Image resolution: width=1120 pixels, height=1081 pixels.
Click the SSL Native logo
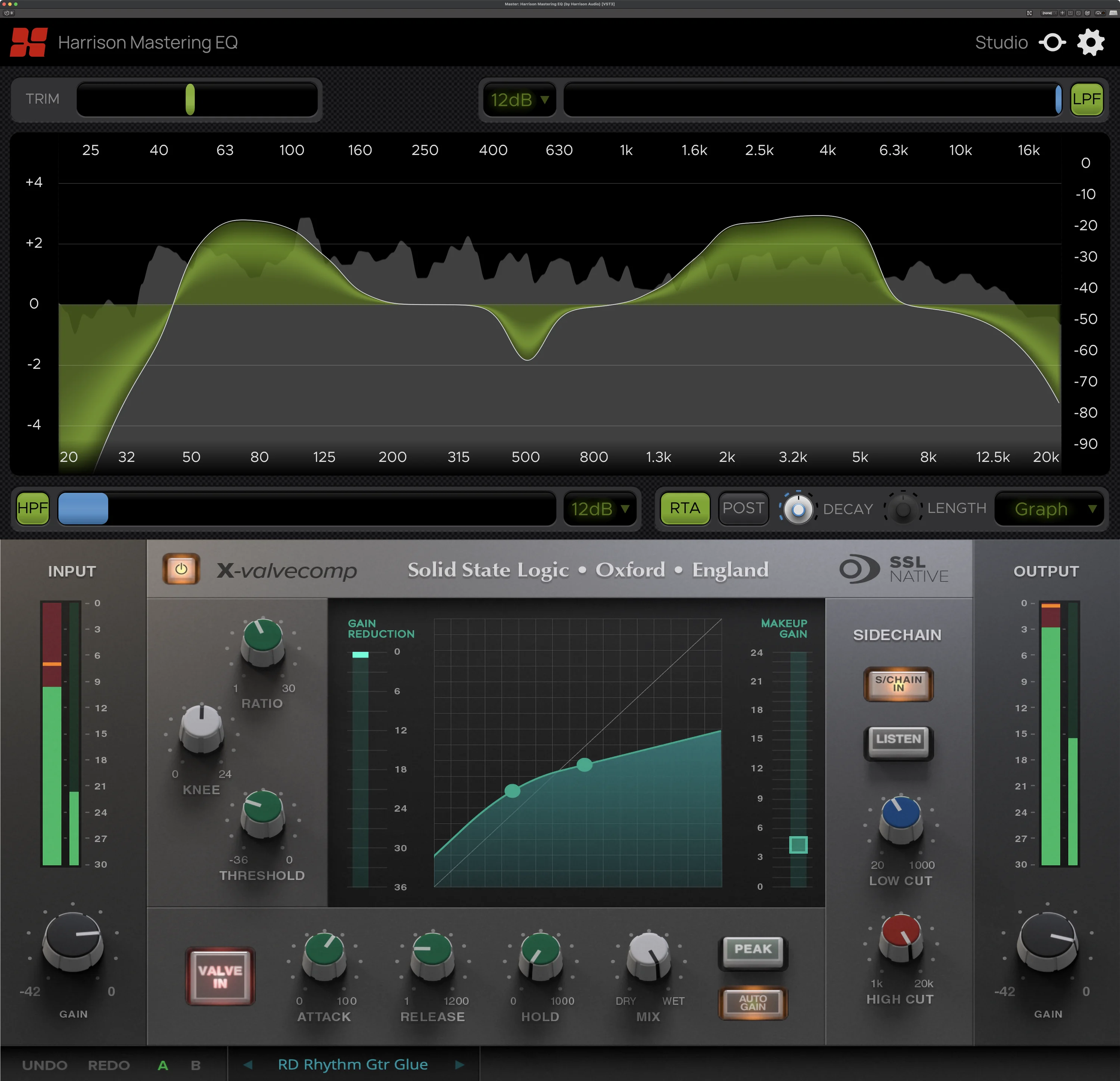coord(893,569)
